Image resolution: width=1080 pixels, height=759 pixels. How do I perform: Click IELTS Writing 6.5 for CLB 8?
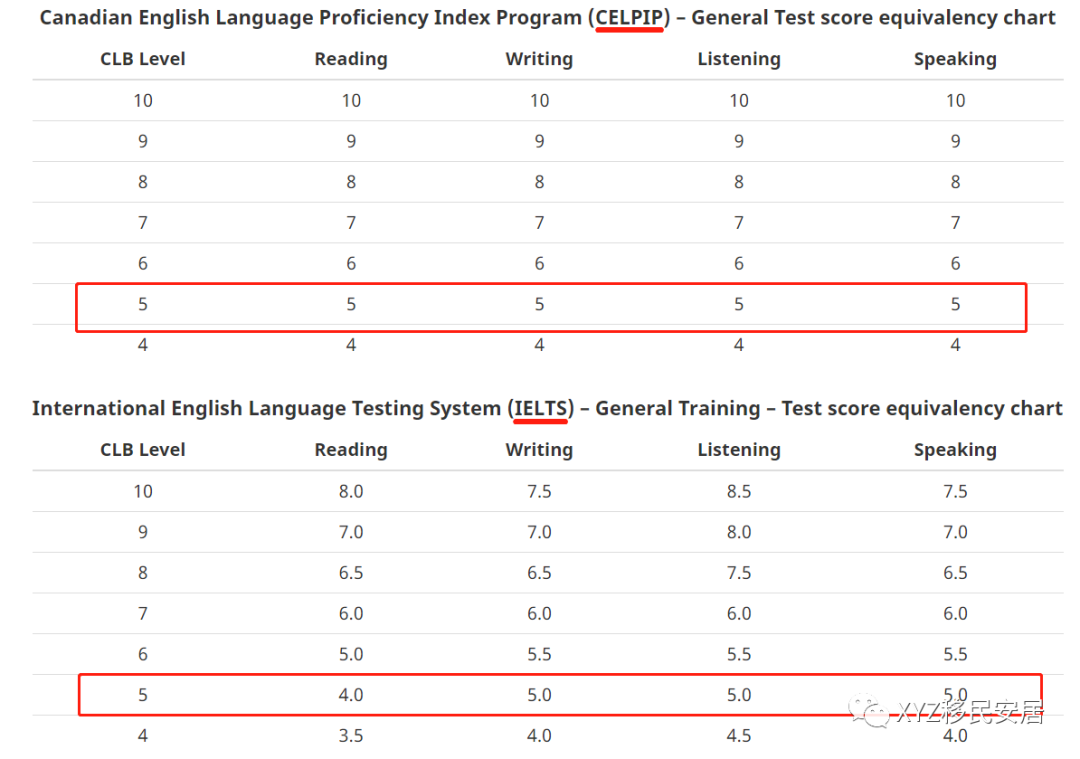(539, 572)
